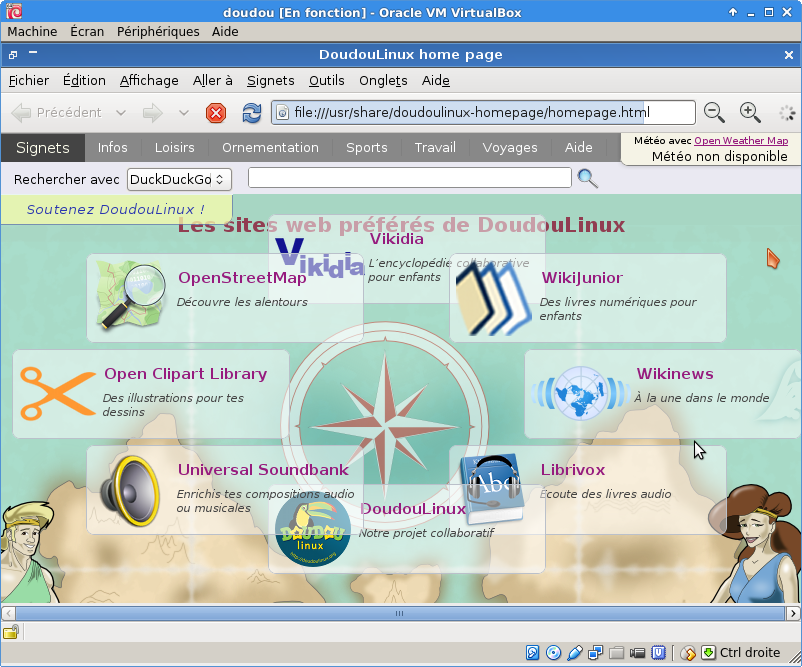Click the WikiJunior books icon
Screen dimensions: 802x667
pos(493,297)
